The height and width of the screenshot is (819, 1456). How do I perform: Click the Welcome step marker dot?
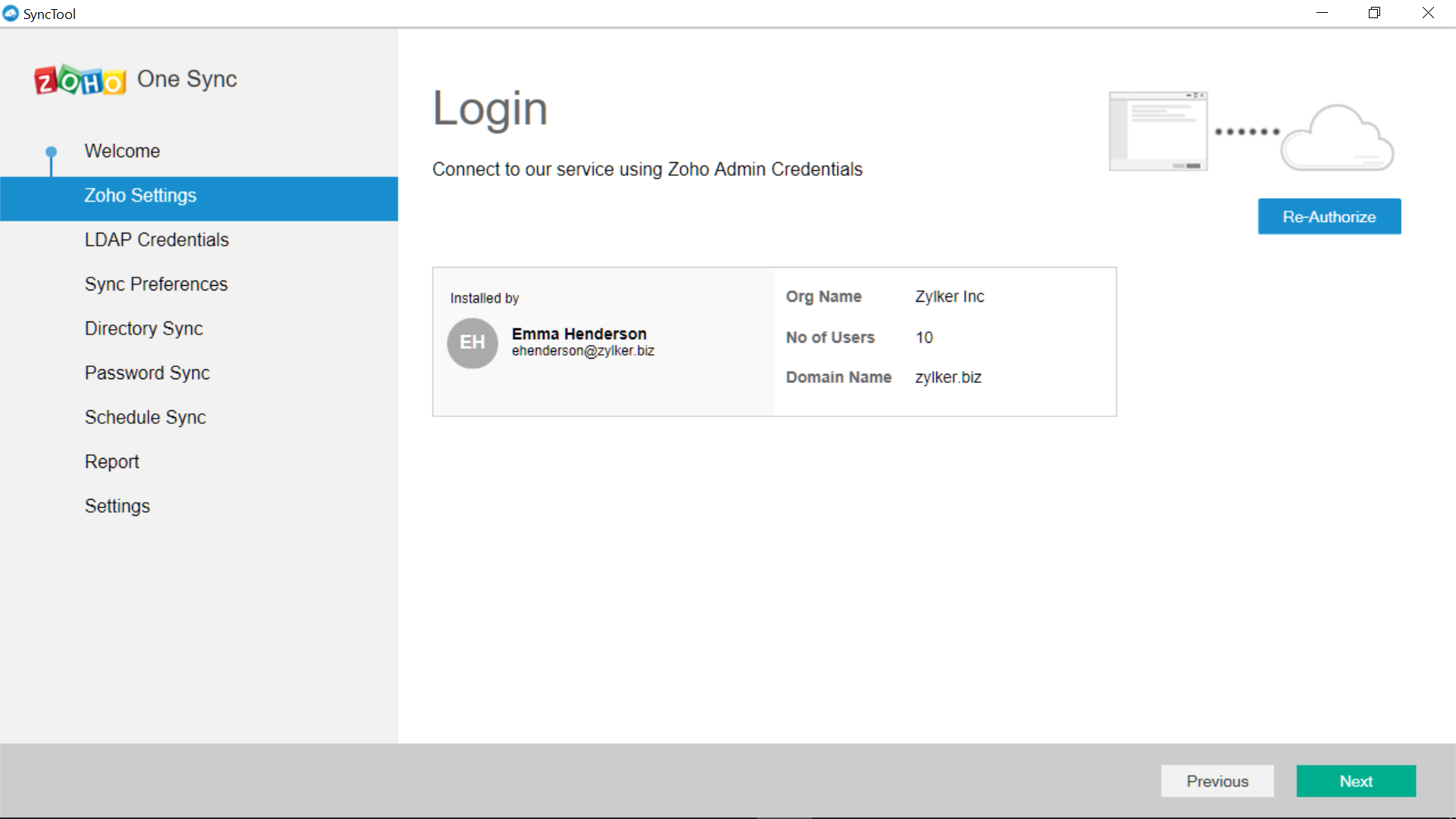click(x=51, y=151)
